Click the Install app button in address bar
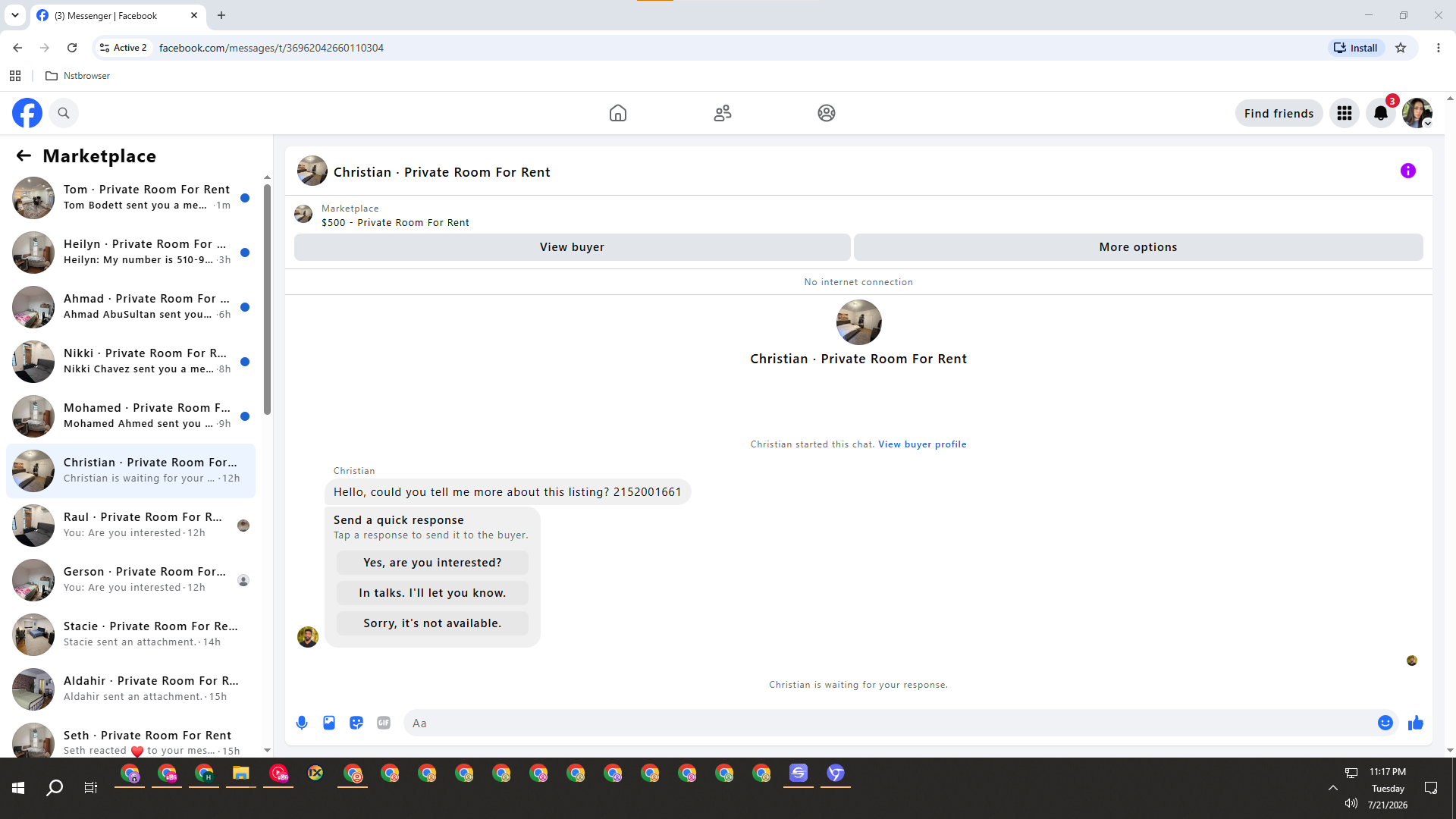This screenshot has height=819, width=1456. [1356, 48]
